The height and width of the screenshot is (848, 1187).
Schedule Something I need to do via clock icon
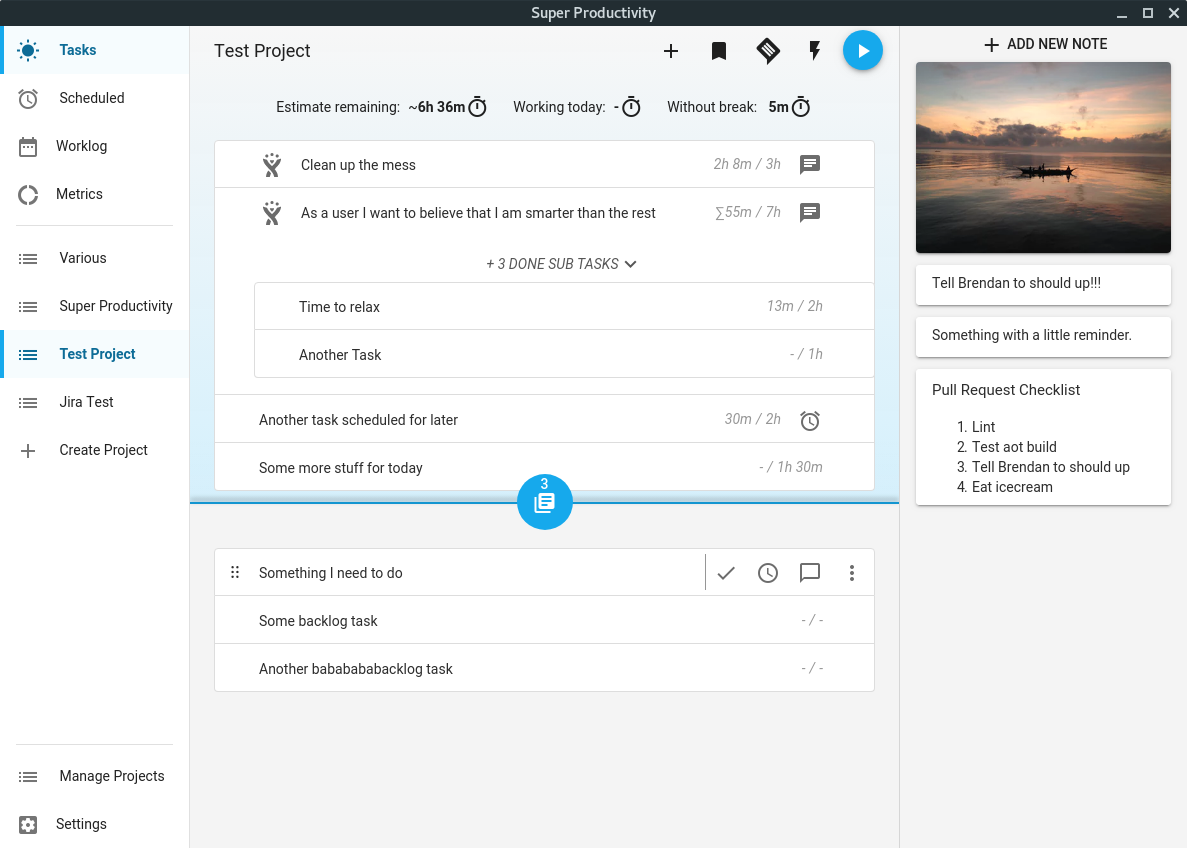(x=768, y=573)
